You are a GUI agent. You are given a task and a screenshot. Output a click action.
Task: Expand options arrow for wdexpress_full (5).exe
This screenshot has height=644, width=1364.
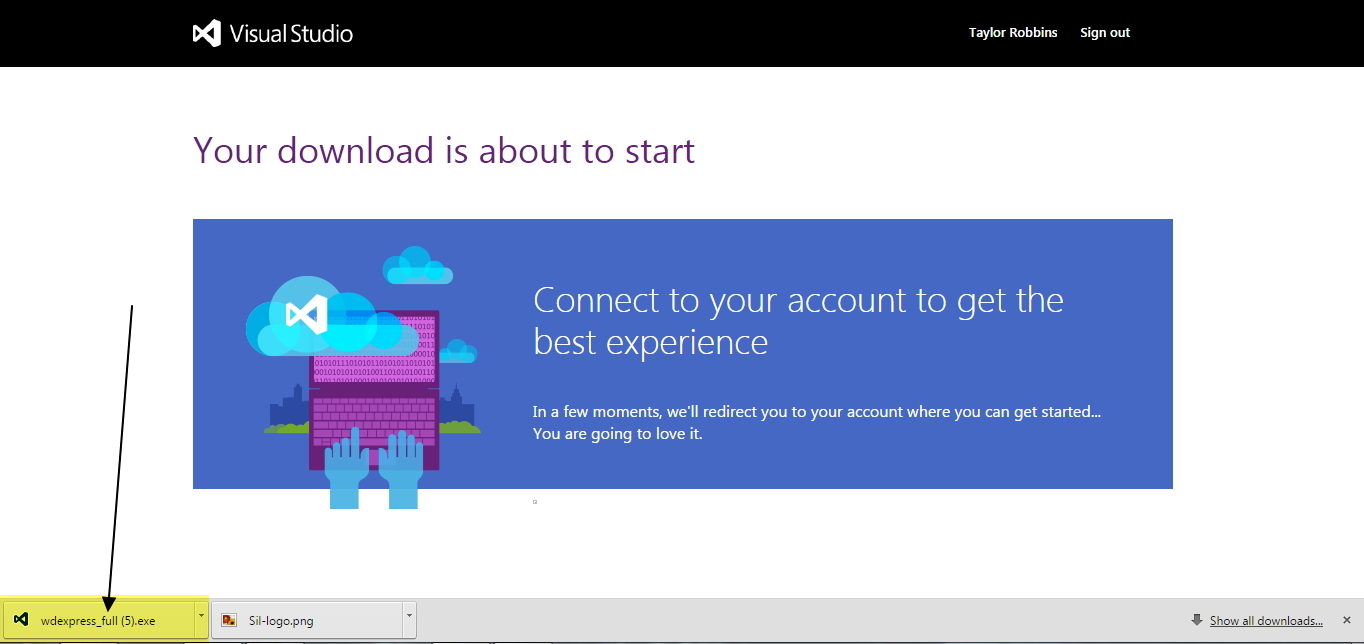201,620
